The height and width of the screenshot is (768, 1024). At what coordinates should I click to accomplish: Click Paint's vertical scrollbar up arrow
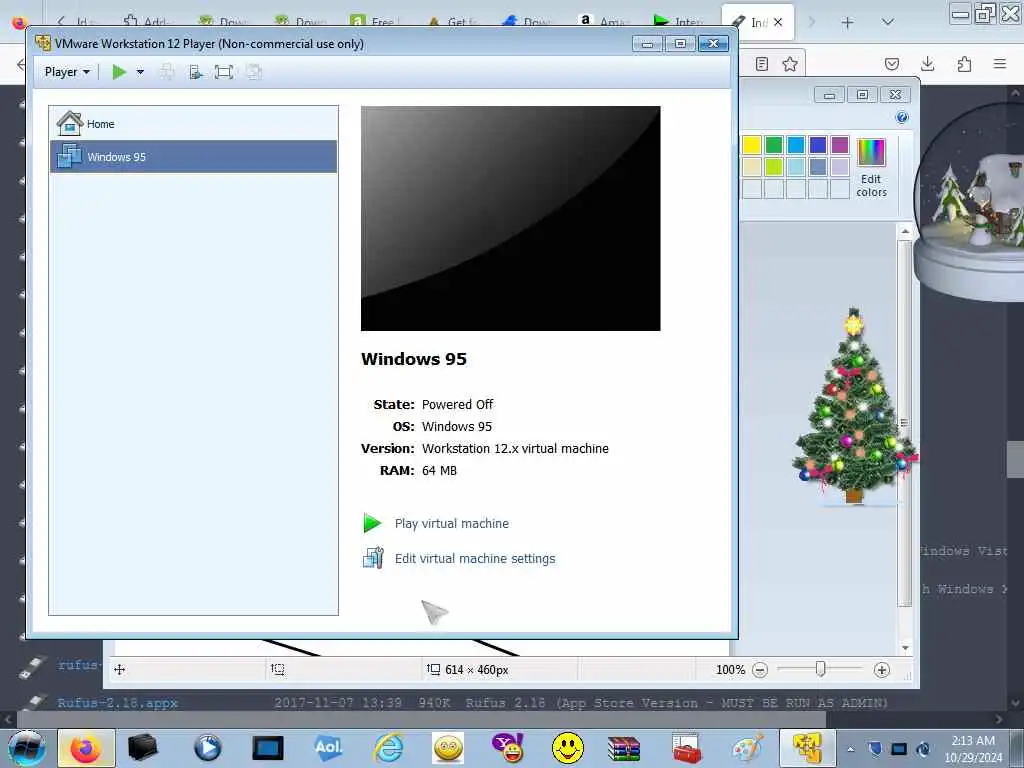click(x=905, y=231)
